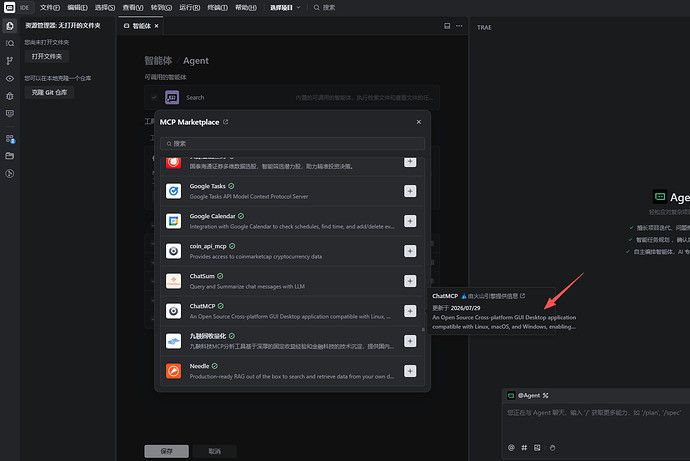Add Google Tasks MCP server
690x461 pixels.
point(410,191)
